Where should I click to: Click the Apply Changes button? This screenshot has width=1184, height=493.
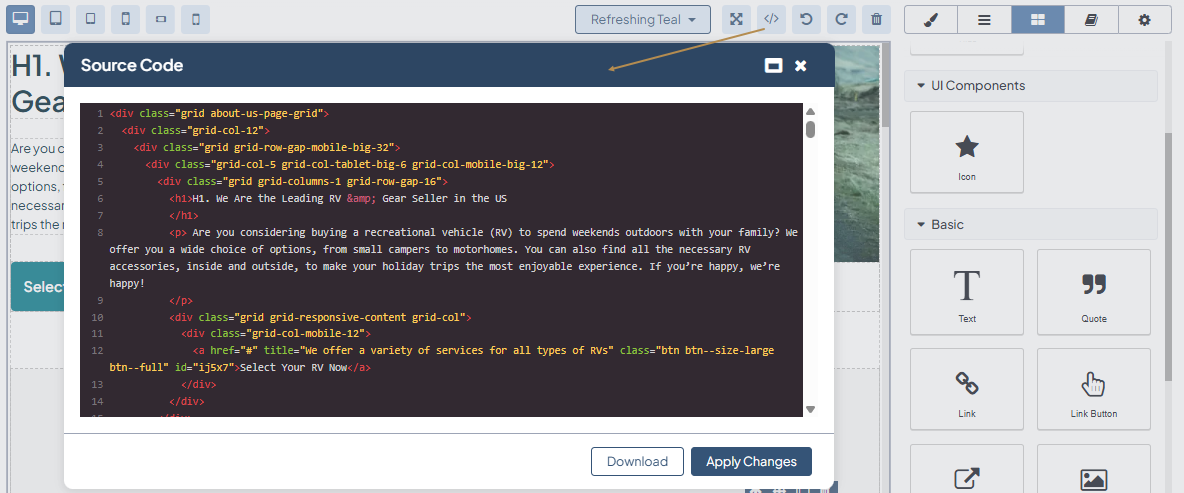[x=751, y=461]
